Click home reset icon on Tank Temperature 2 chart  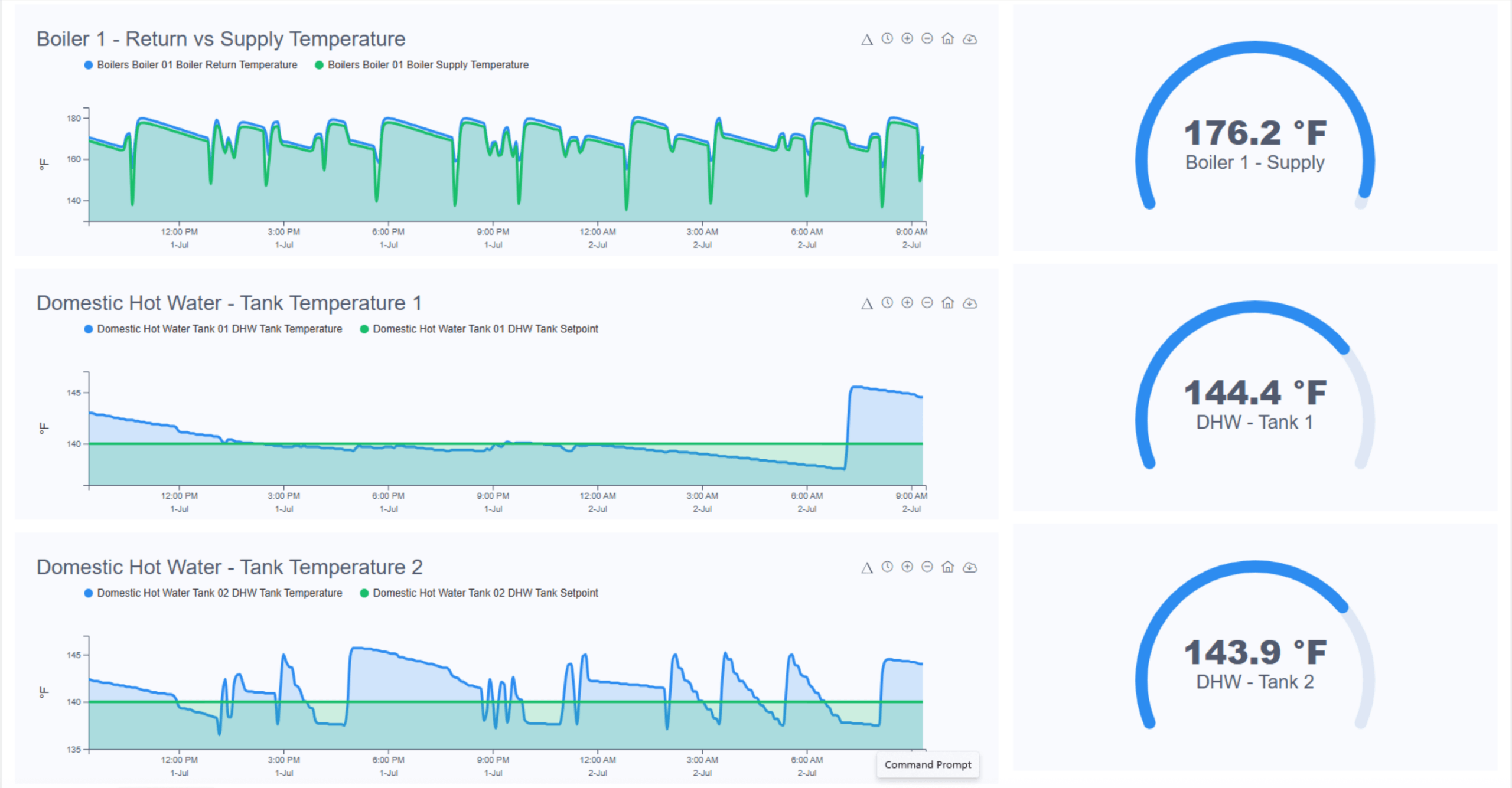(948, 567)
